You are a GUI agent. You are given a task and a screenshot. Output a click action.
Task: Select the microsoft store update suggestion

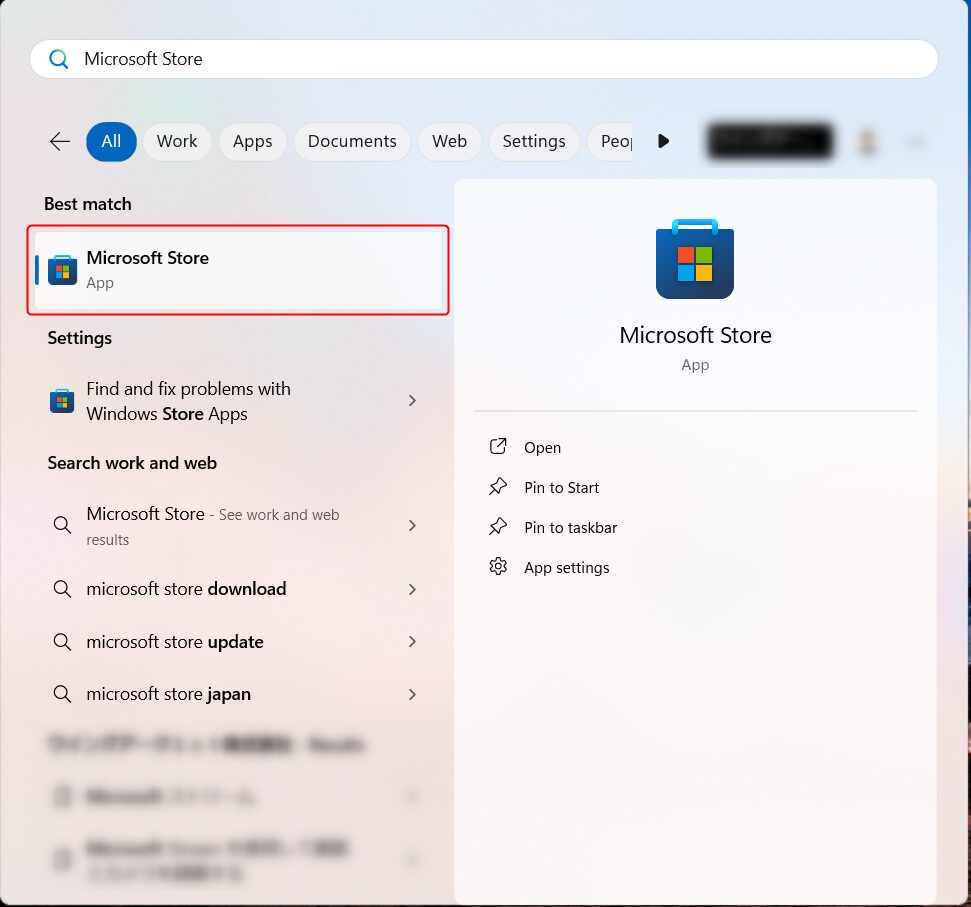click(x=238, y=642)
